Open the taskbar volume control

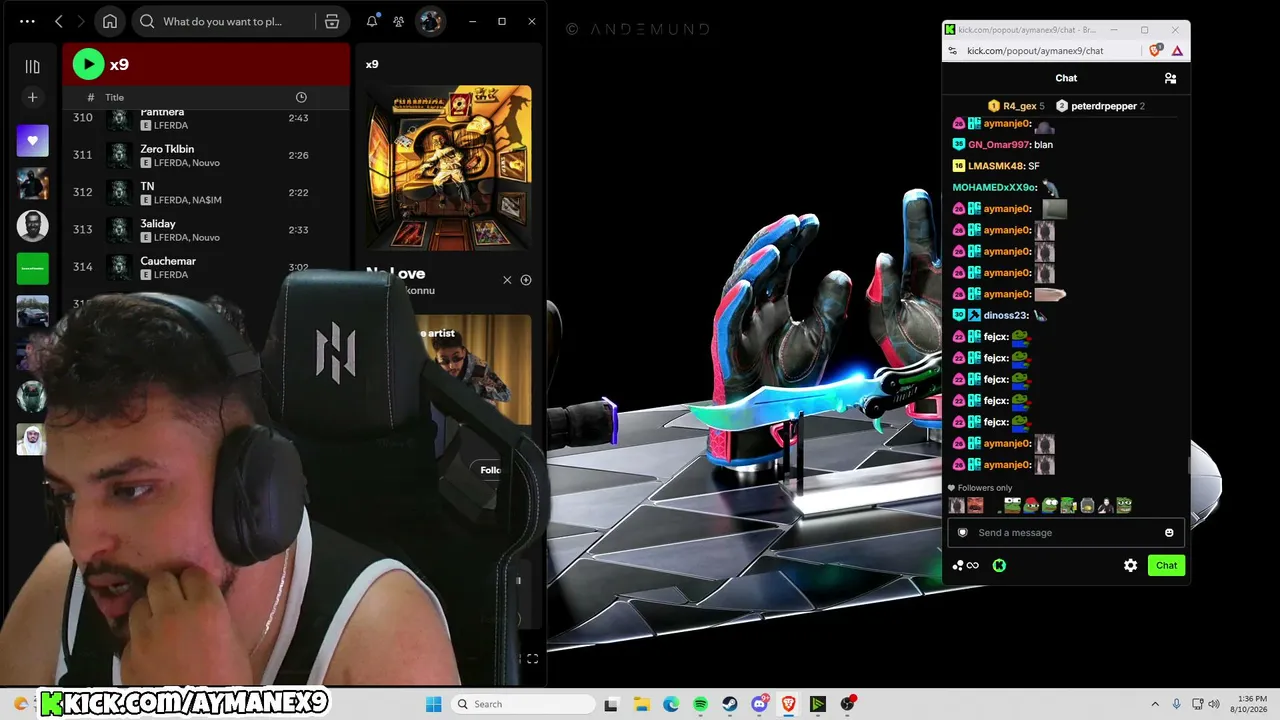[1214, 704]
